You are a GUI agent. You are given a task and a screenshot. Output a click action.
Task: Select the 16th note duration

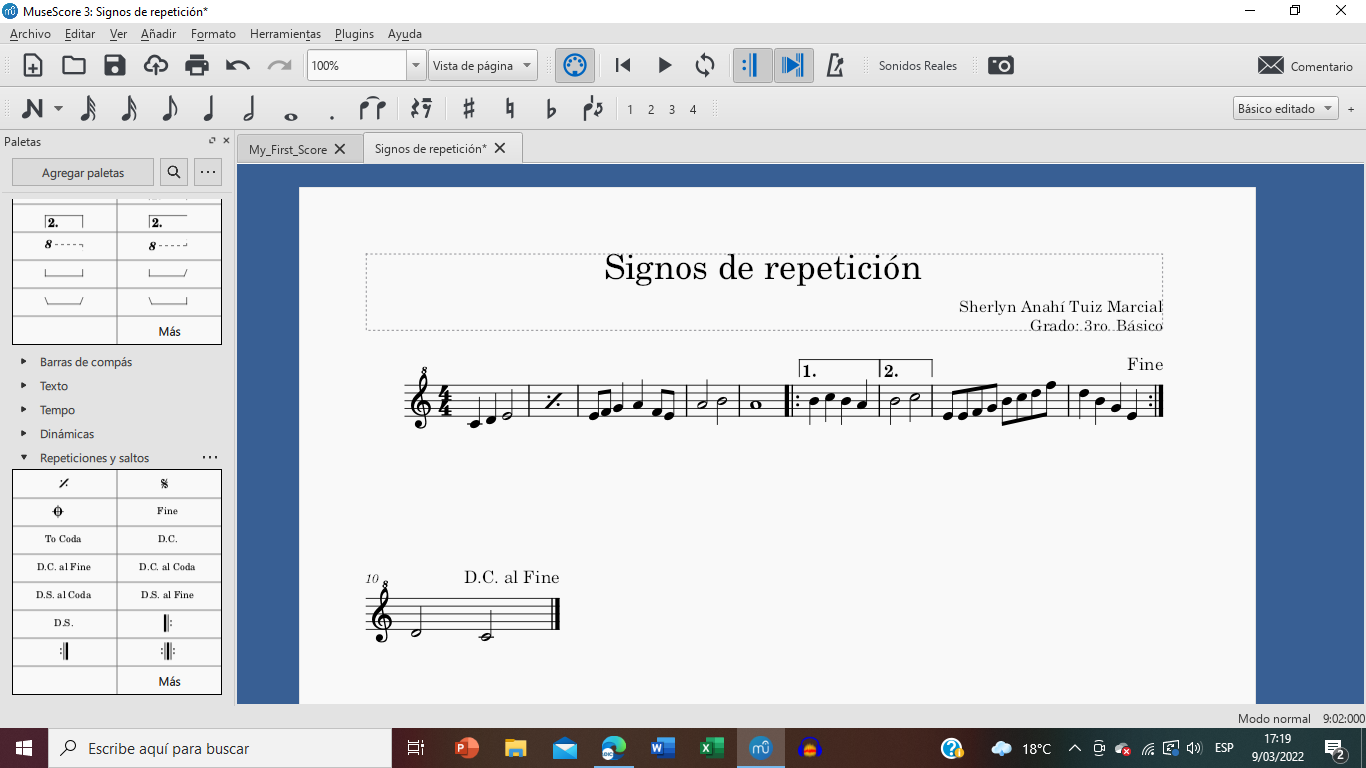click(x=129, y=109)
